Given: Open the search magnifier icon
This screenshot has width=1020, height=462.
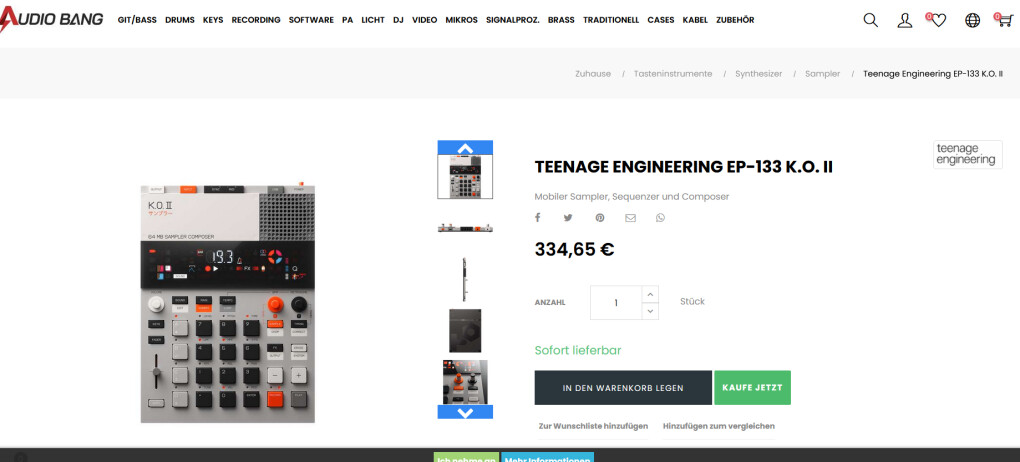Looking at the screenshot, I should (x=870, y=20).
